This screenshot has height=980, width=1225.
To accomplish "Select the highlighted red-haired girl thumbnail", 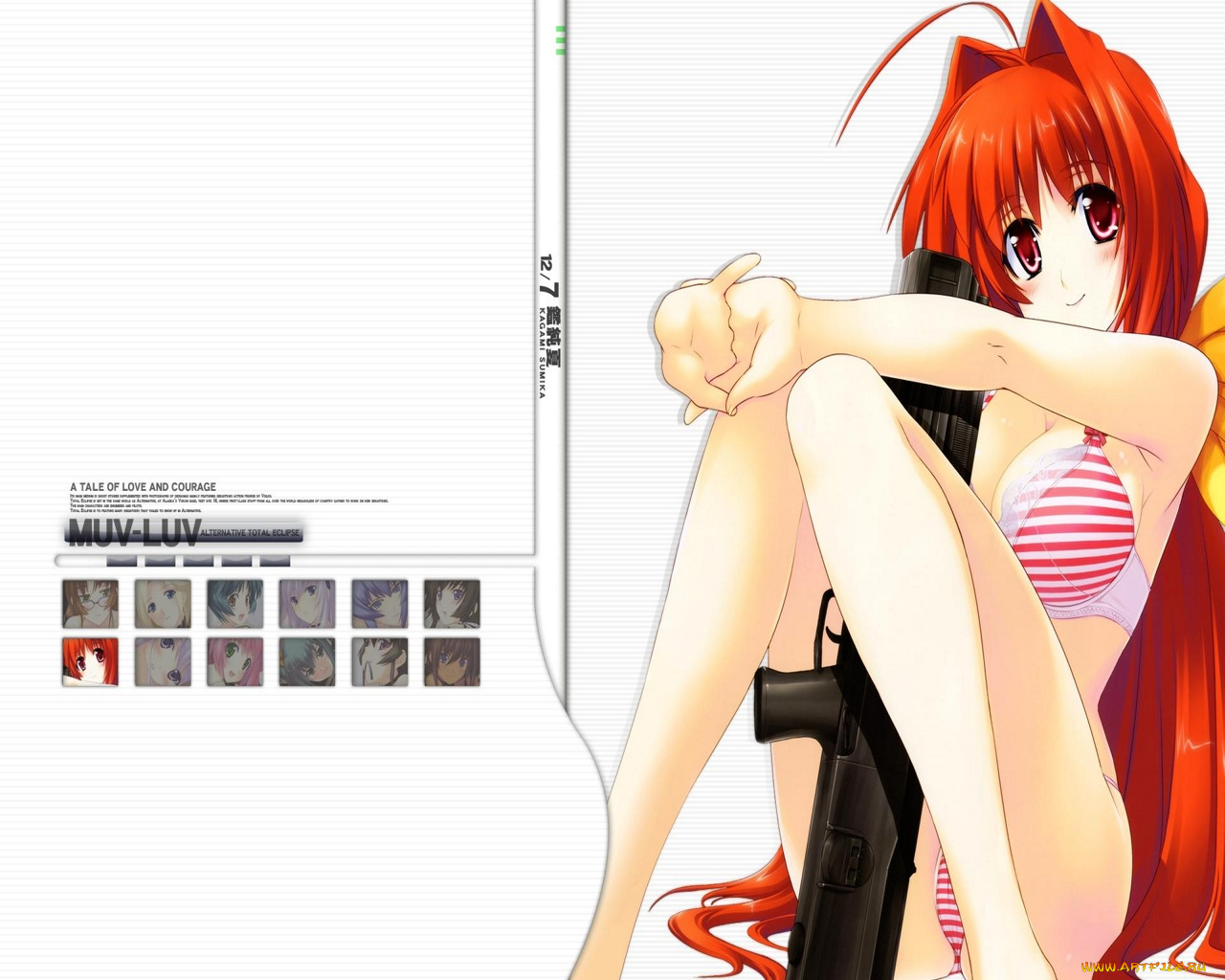I will click(90, 662).
